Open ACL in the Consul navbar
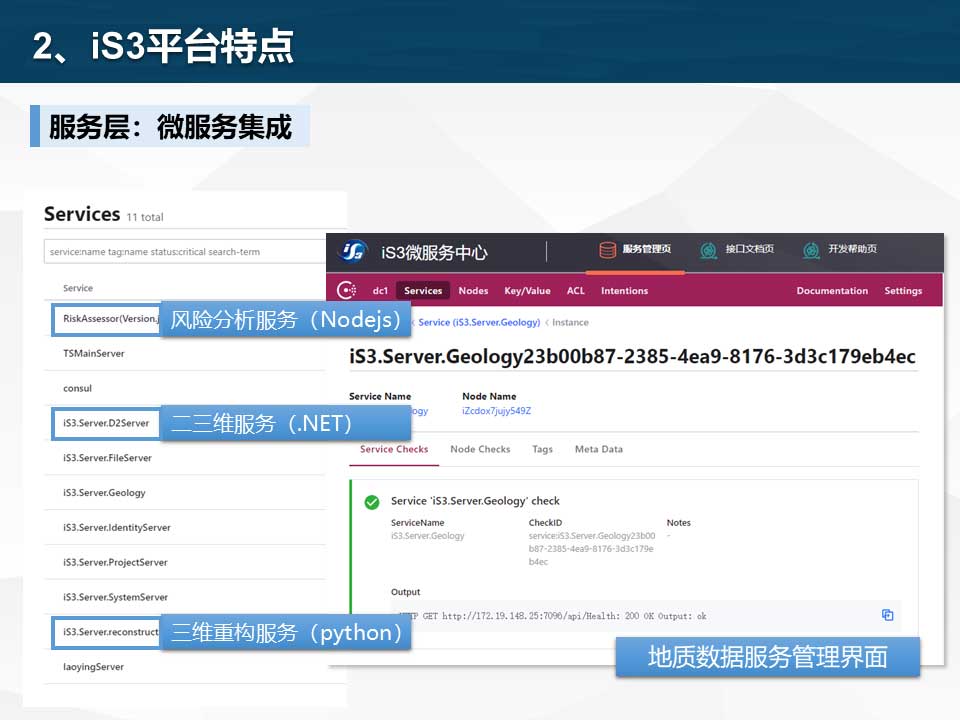 coord(576,291)
